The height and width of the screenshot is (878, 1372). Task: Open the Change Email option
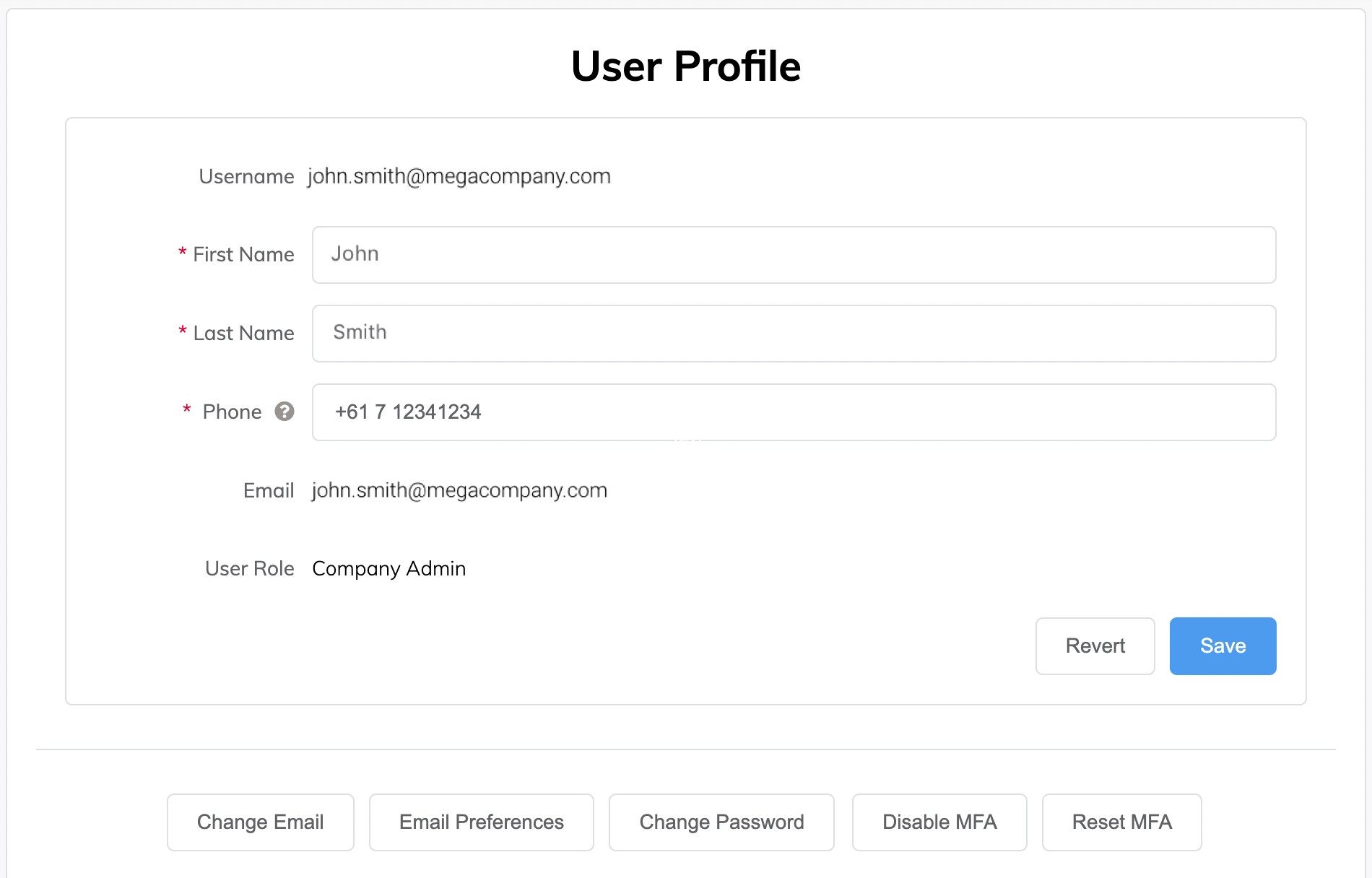pos(260,822)
